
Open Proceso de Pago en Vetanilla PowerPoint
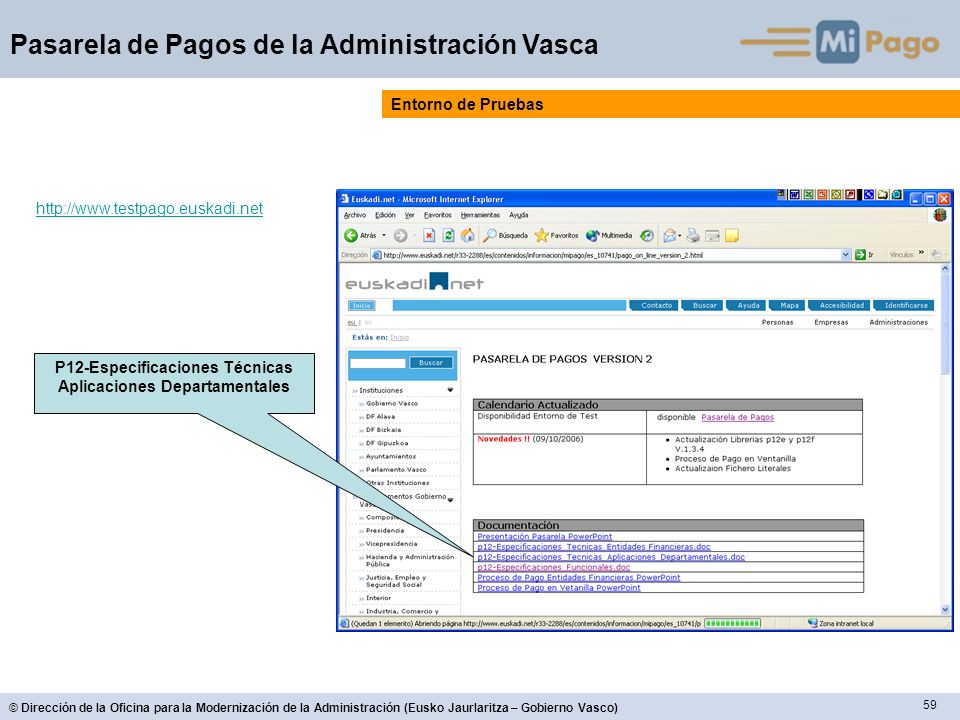click(x=559, y=588)
